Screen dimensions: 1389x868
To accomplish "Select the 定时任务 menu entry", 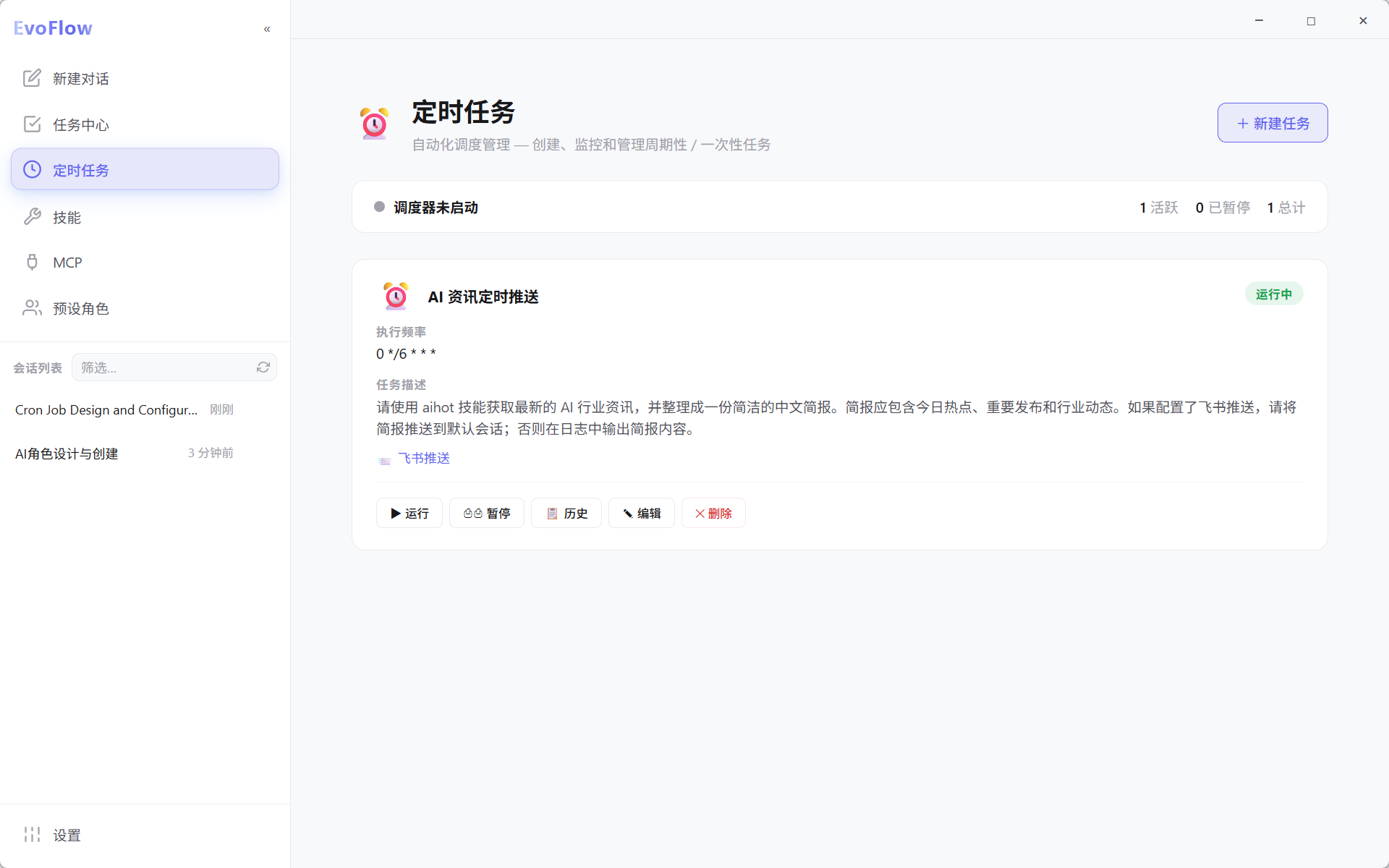I will coord(145,169).
